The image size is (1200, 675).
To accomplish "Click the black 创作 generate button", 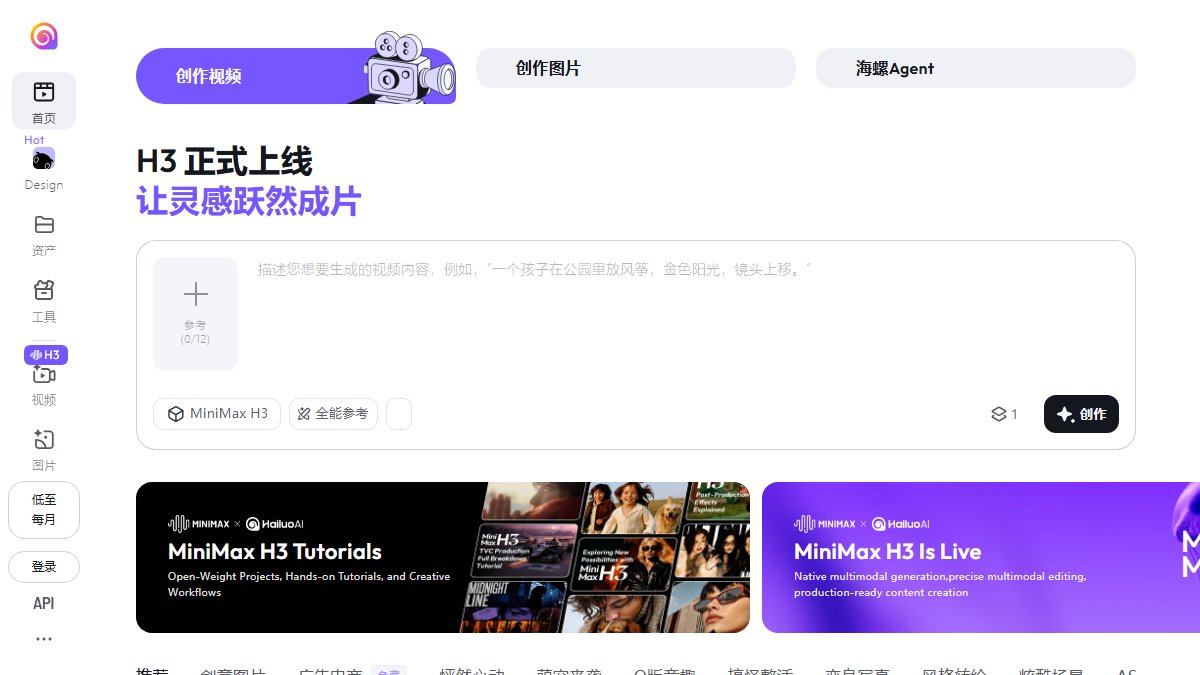I will coord(1081,414).
